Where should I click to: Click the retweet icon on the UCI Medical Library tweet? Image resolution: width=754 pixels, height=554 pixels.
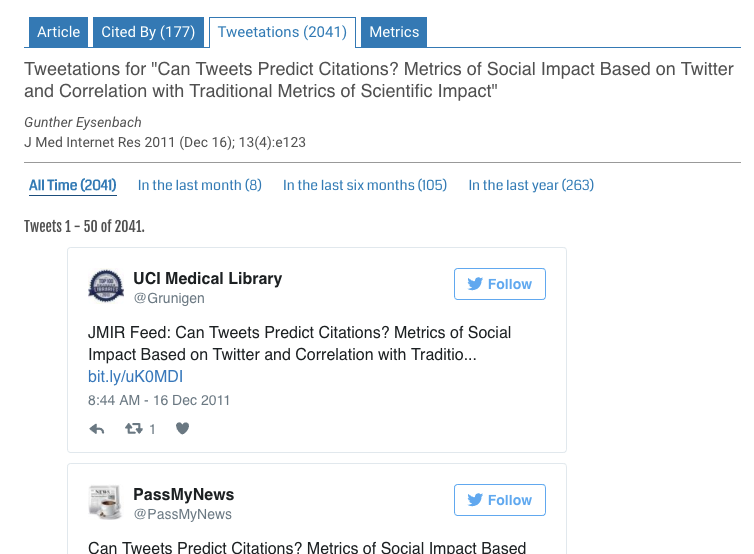133,429
